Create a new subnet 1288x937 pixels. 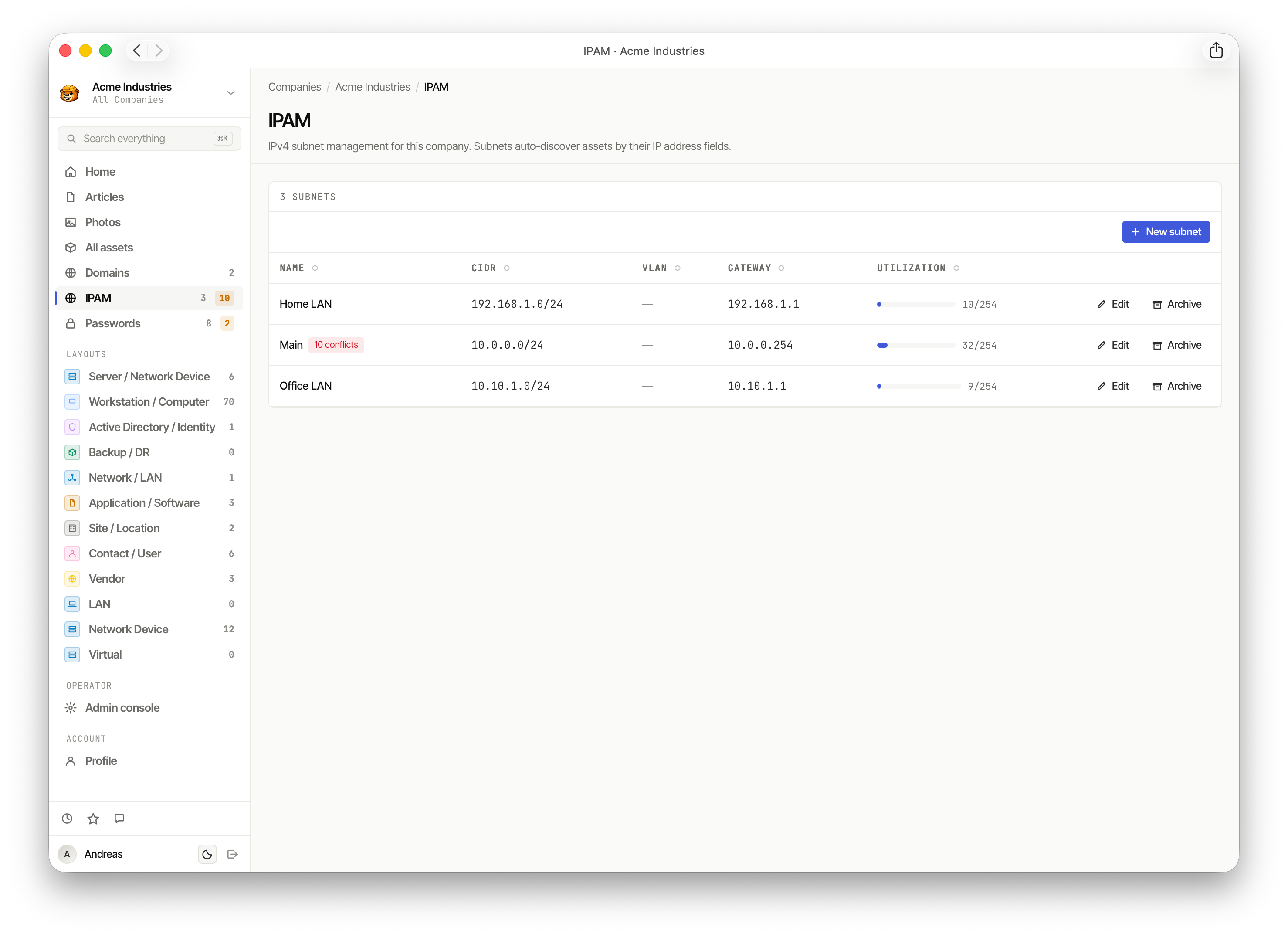click(1165, 232)
